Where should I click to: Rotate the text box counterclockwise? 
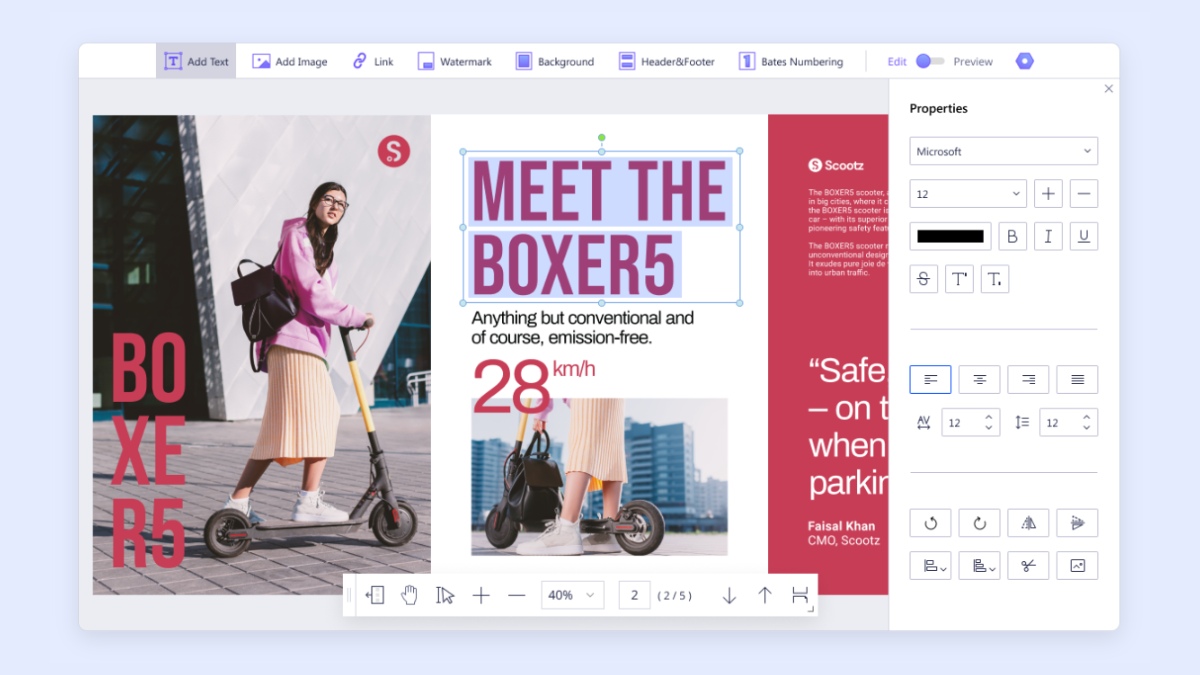click(930, 522)
